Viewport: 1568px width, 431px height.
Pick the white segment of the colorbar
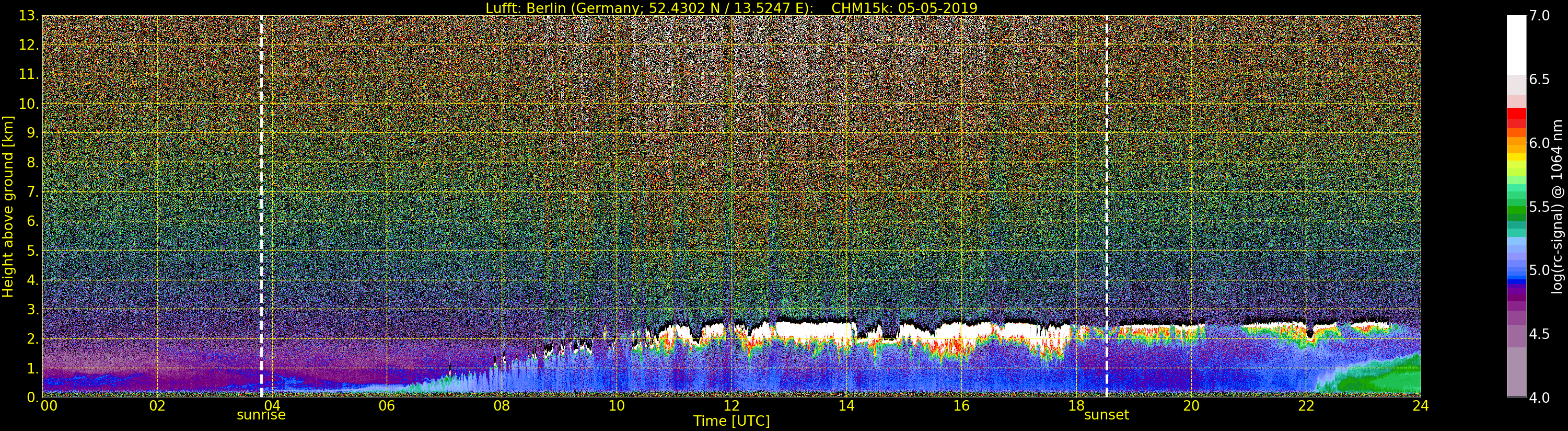point(1516,44)
